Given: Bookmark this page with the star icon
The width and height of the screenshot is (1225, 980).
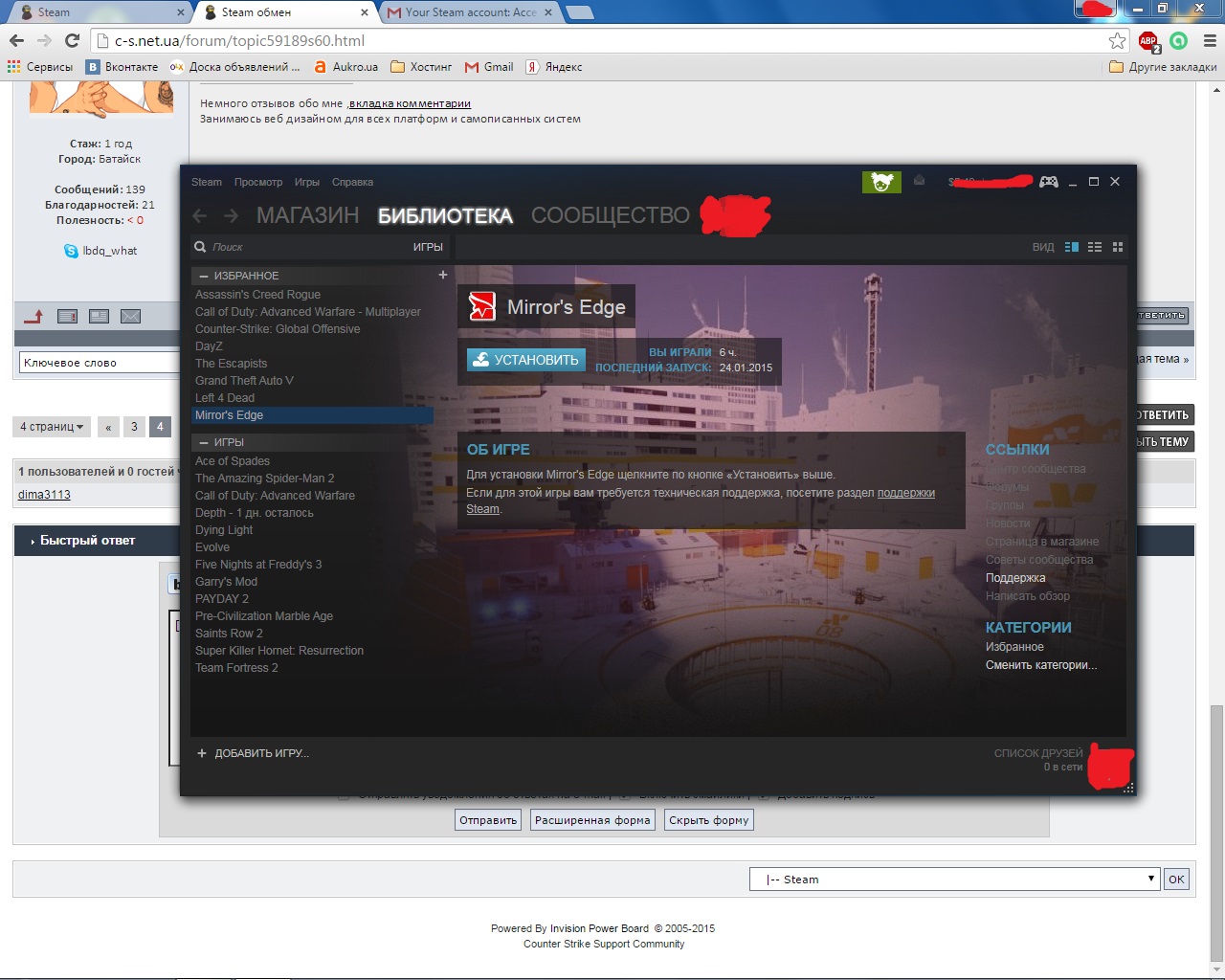Looking at the screenshot, I should coord(1117,40).
